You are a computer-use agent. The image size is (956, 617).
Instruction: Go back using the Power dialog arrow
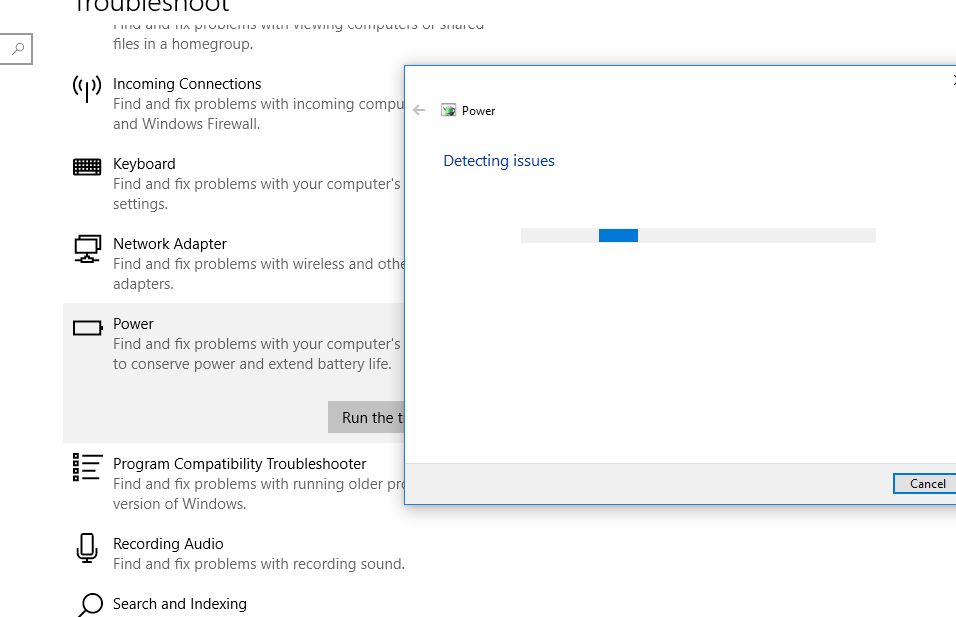pyautogui.click(x=419, y=111)
